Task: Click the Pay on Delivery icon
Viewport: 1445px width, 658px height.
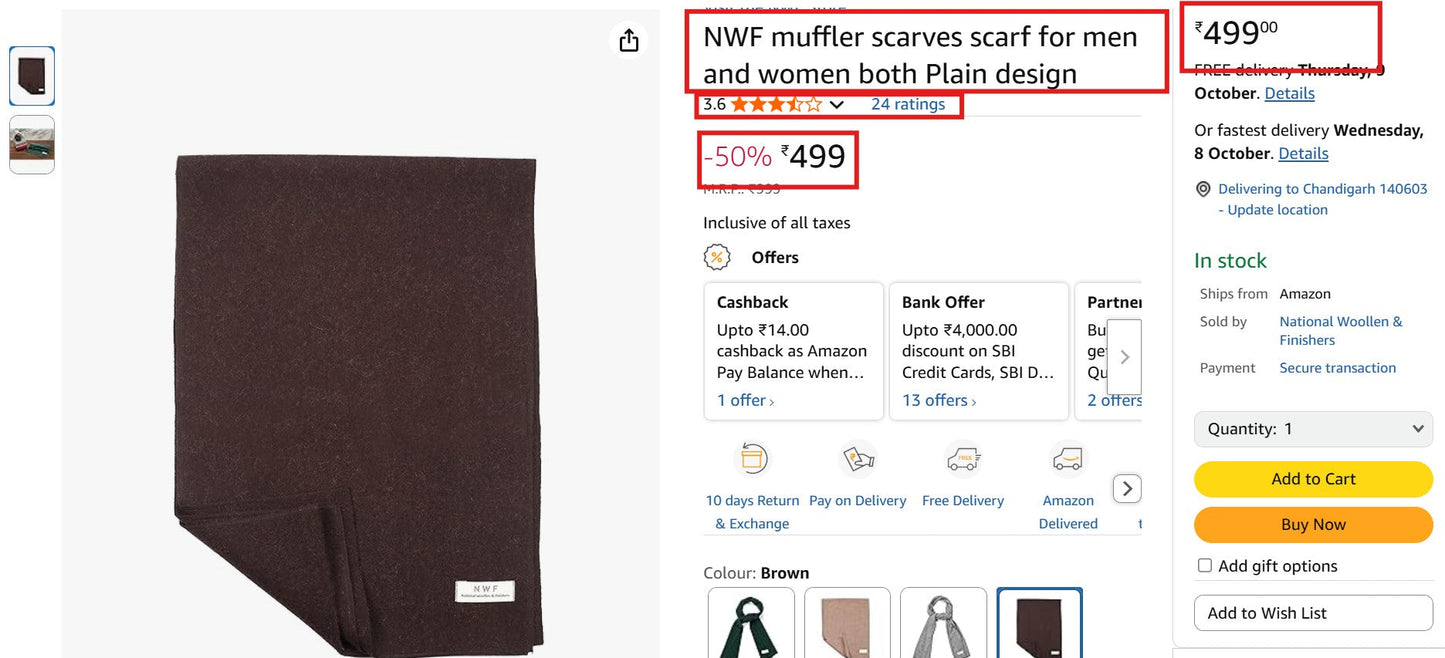Action: pyautogui.click(x=857, y=459)
